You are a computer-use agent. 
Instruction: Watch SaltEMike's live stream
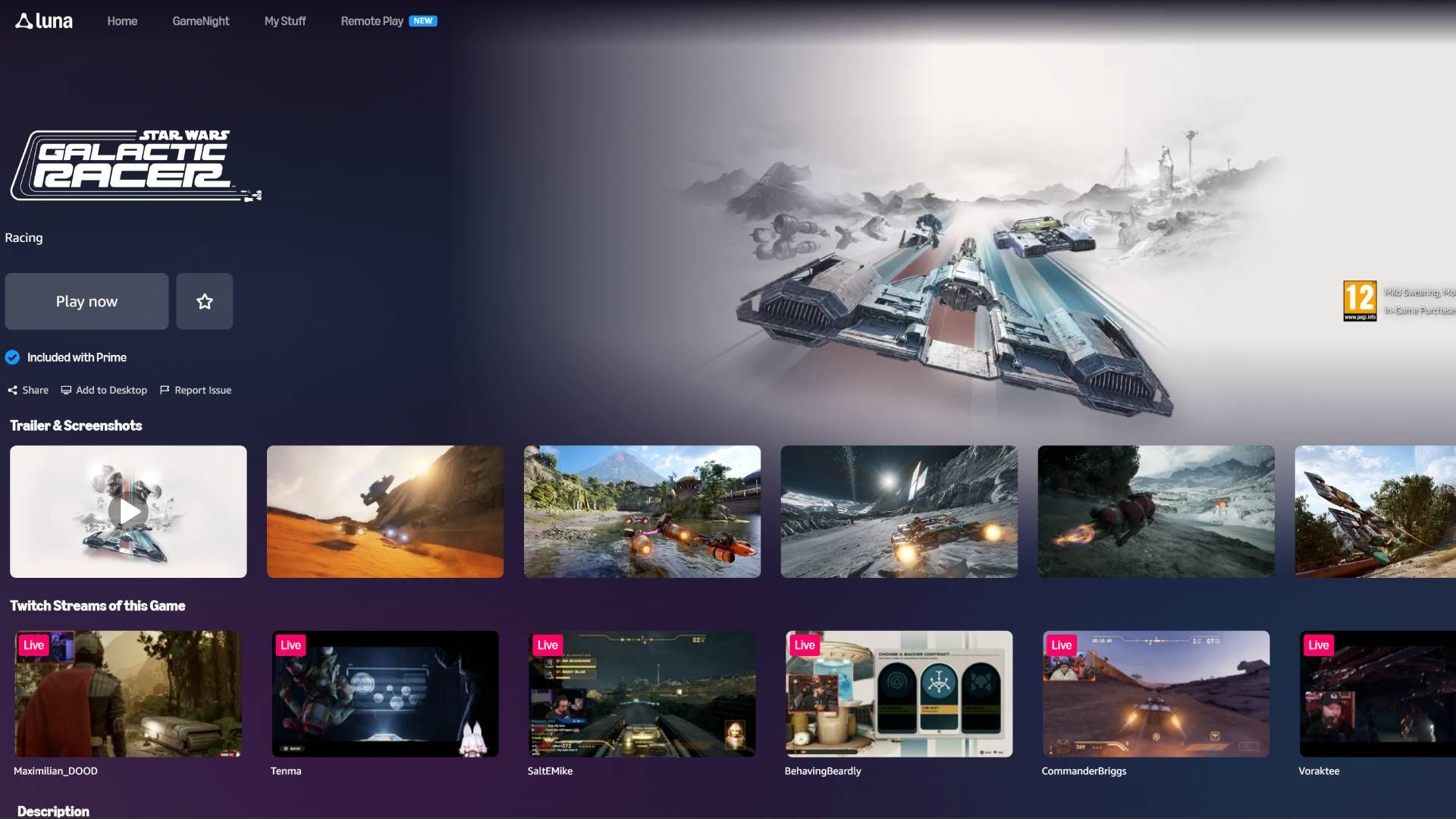pyautogui.click(x=642, y=694)
